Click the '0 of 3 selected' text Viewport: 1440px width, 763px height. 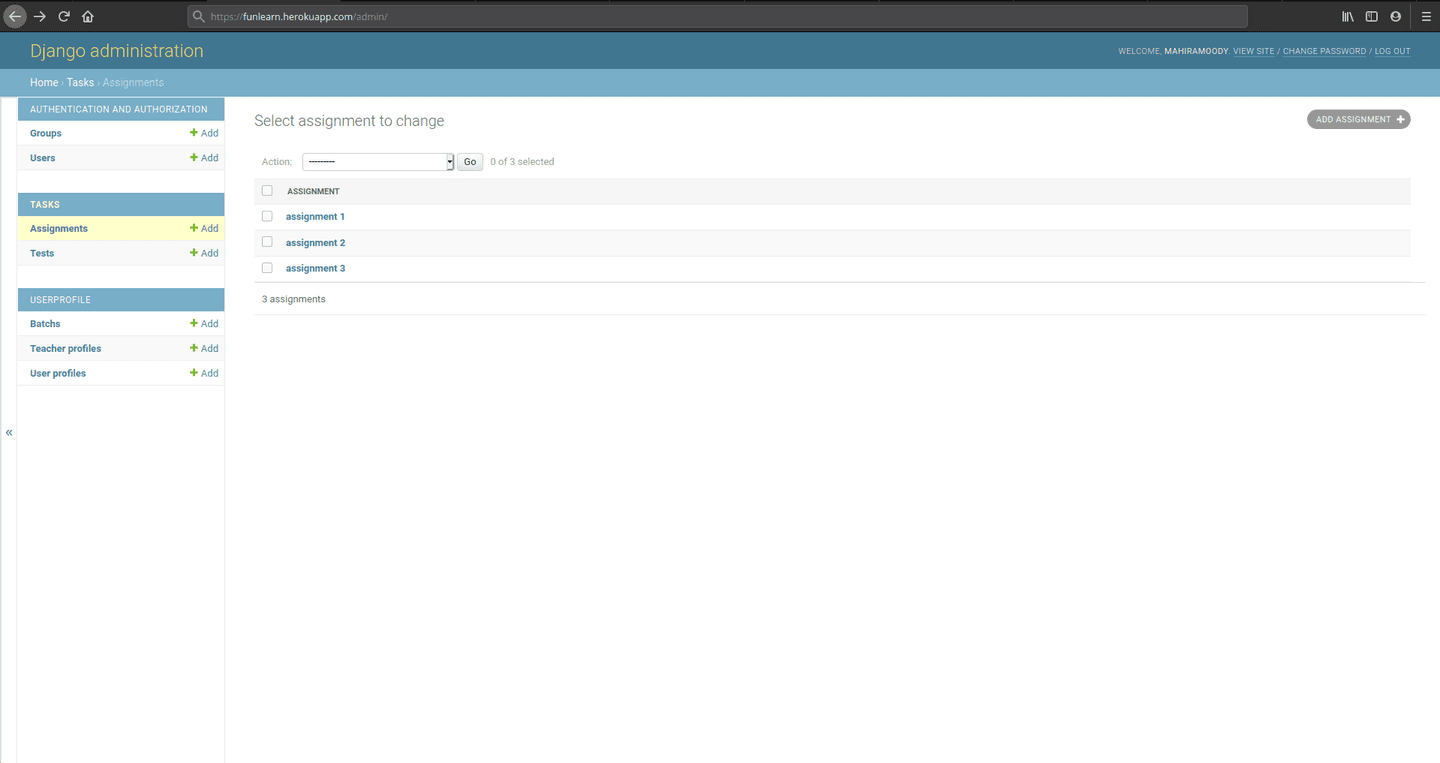point(522,161)
